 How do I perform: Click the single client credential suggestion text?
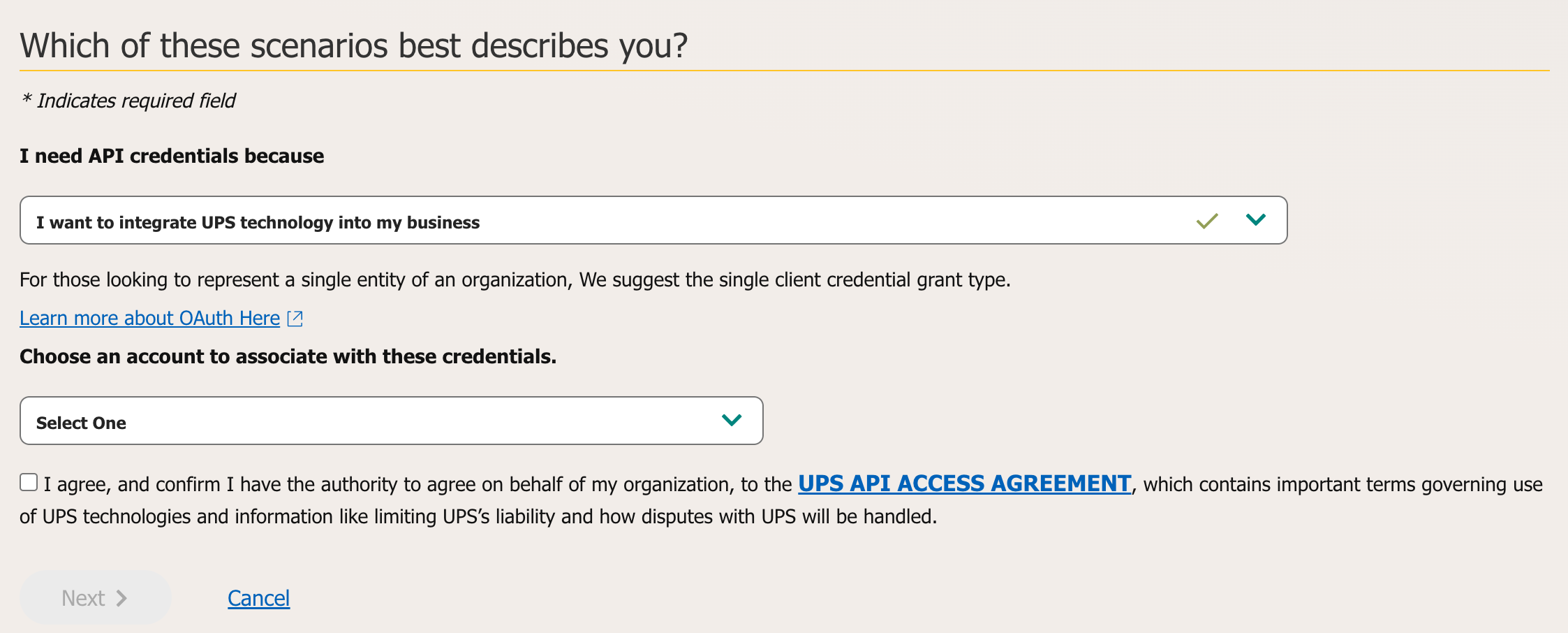515,280
